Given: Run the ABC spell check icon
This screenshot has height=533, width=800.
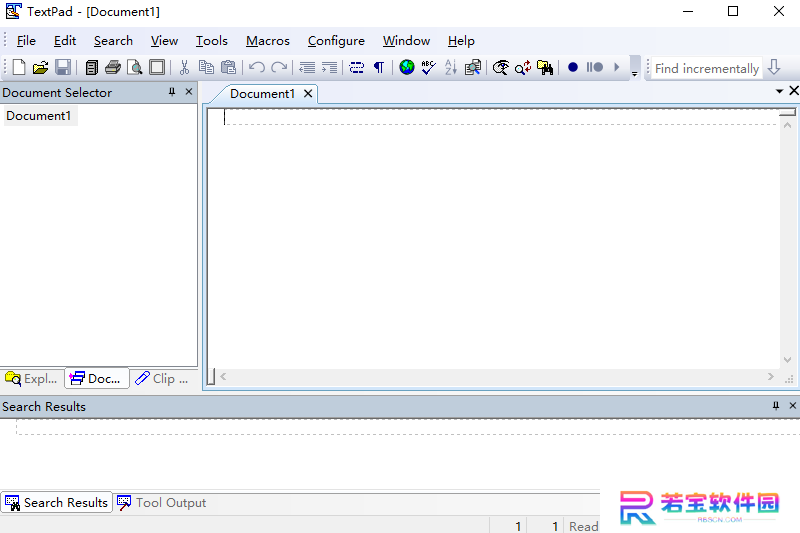Looking at the screenshot, I should pos(429,67).
